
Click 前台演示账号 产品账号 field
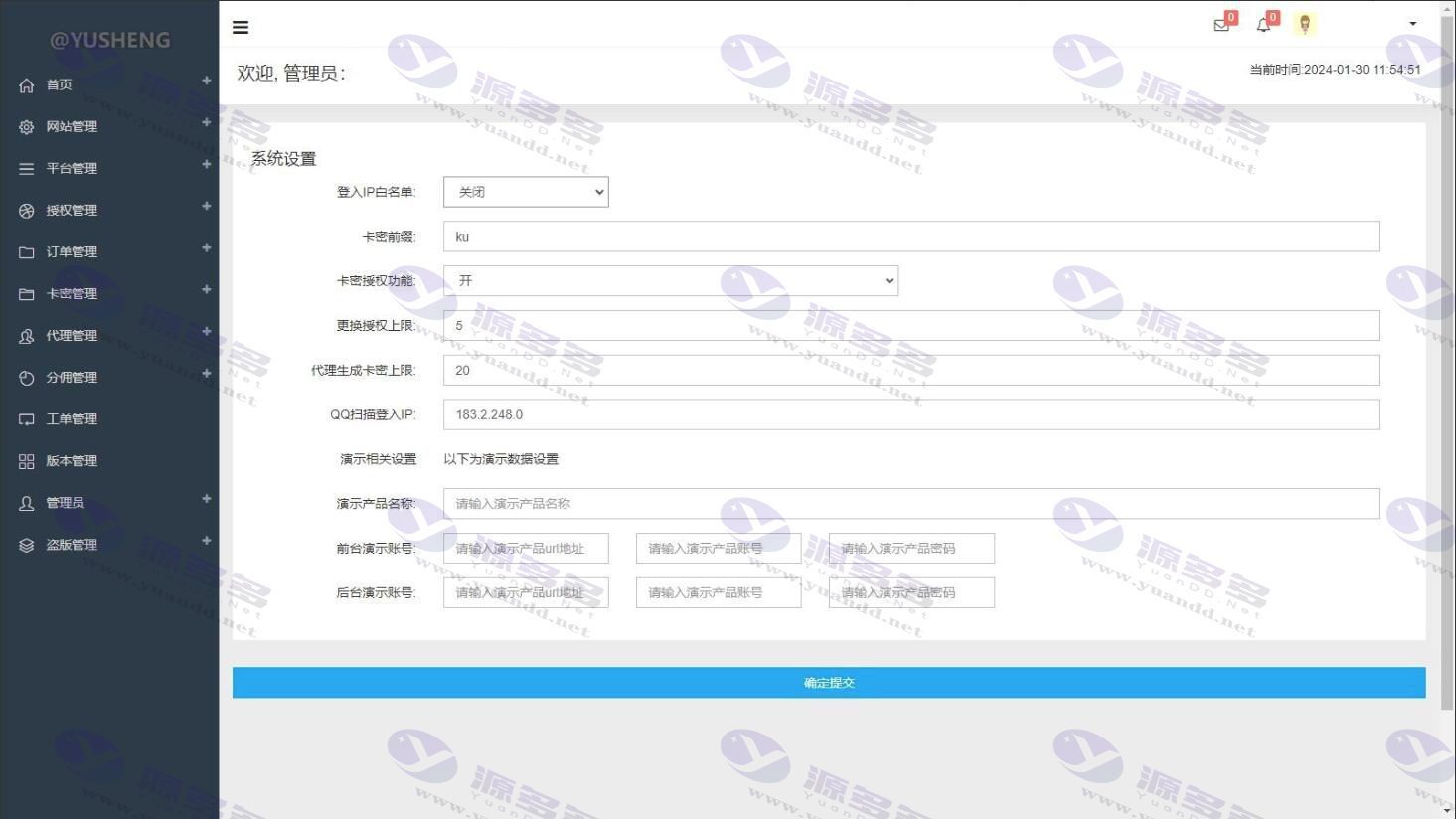(719, 548)
